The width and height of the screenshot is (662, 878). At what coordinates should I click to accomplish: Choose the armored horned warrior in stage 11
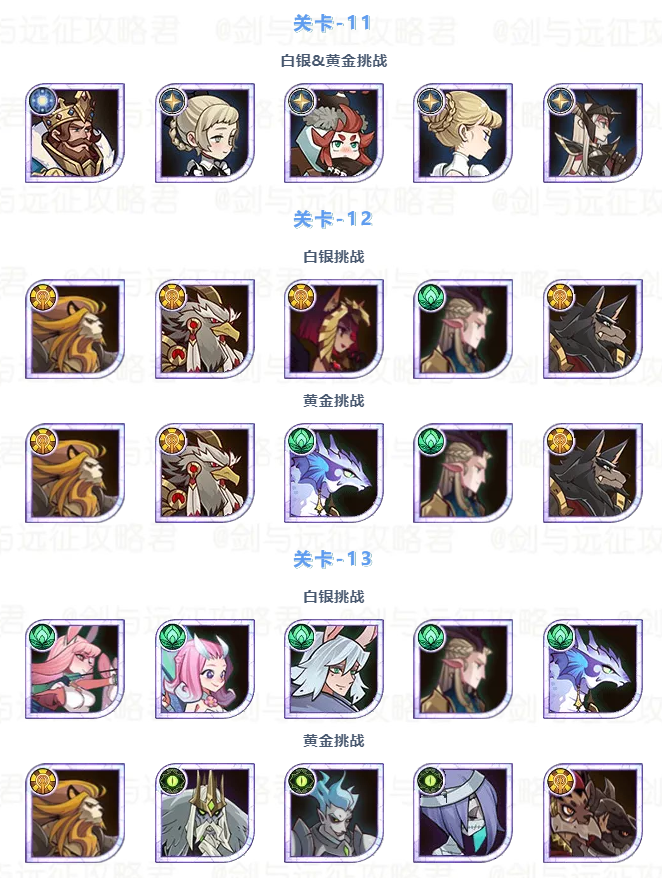click(593, 133)
